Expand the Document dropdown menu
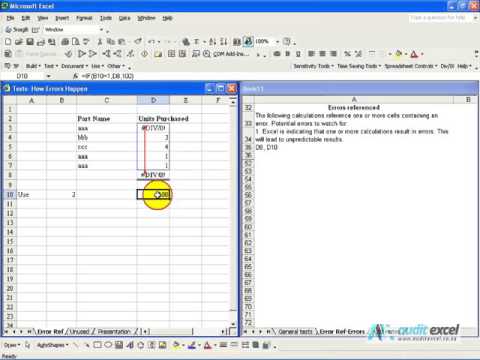The height and width of the screenshot is (360, 480). click(x=75, y=66)
